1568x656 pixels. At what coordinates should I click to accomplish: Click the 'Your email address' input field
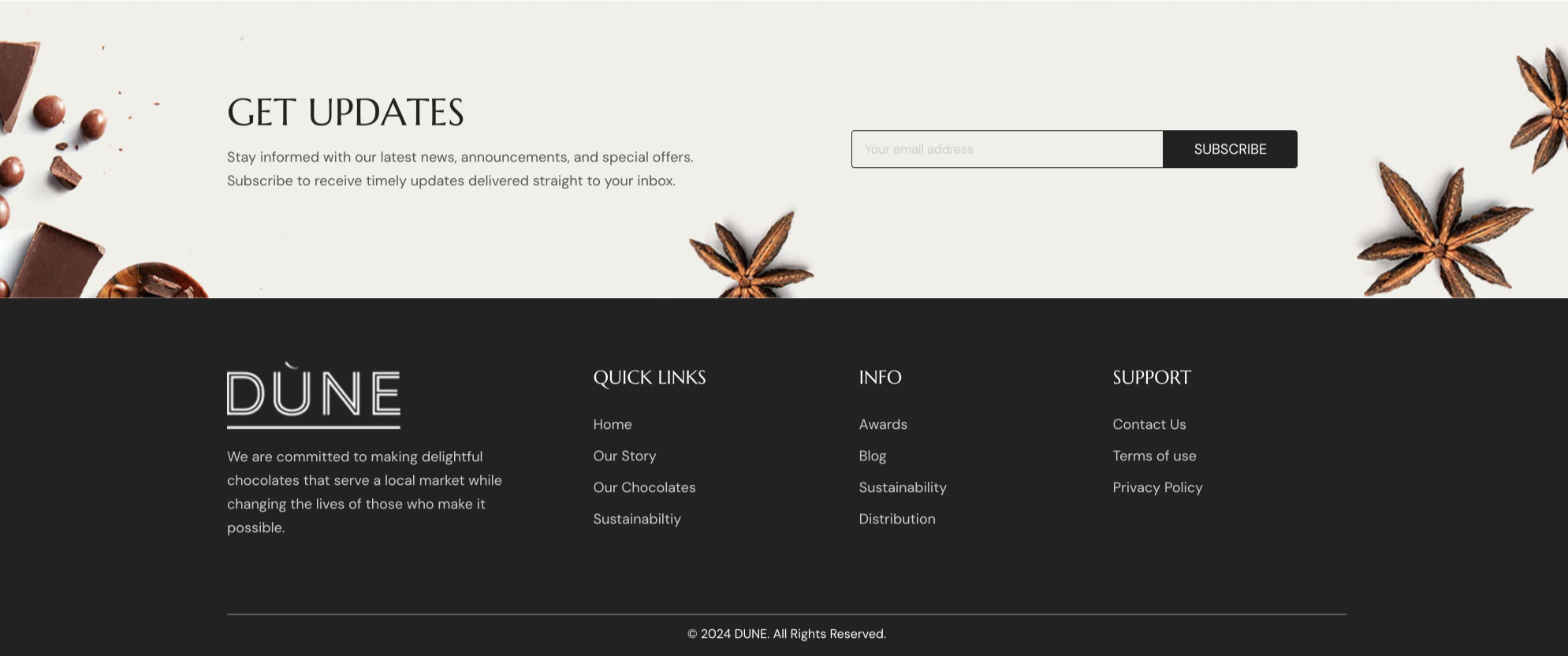click(x=1007, y=149)
